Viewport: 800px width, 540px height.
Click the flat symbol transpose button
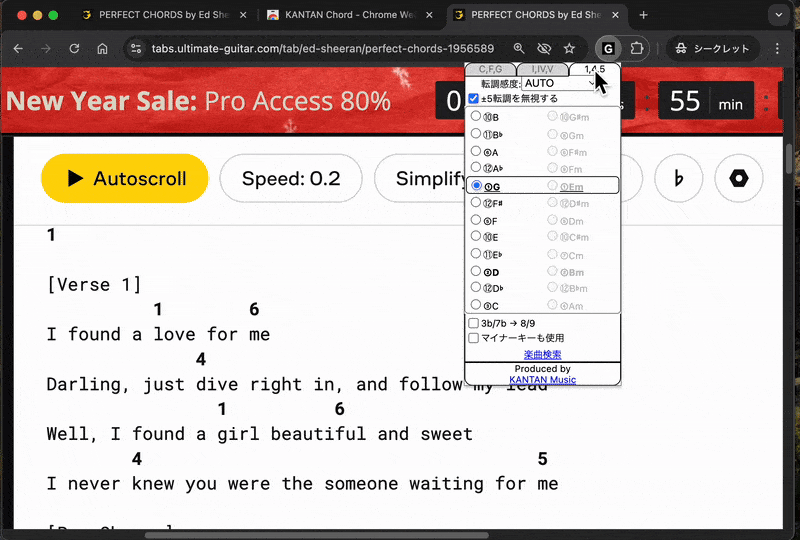click(679, 178)
